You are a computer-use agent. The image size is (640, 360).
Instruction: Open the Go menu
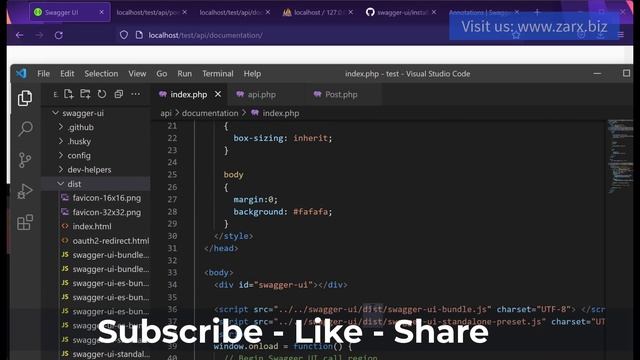[x=162, y=73]
